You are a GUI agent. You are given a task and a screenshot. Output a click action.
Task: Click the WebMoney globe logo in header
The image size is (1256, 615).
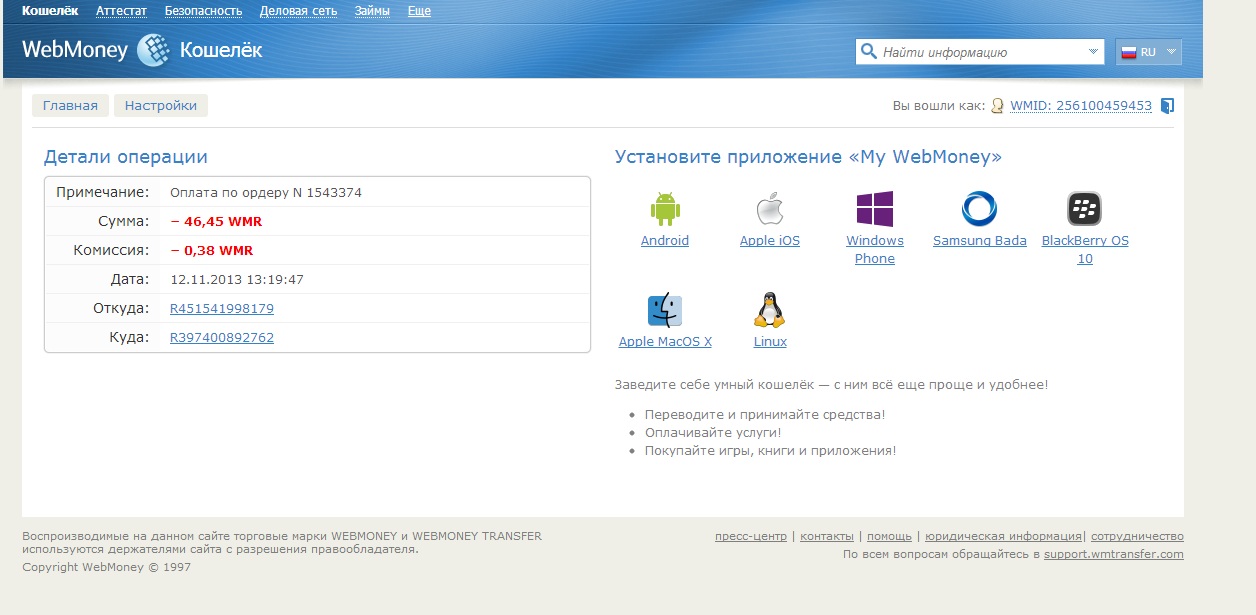tap(153, 50)
